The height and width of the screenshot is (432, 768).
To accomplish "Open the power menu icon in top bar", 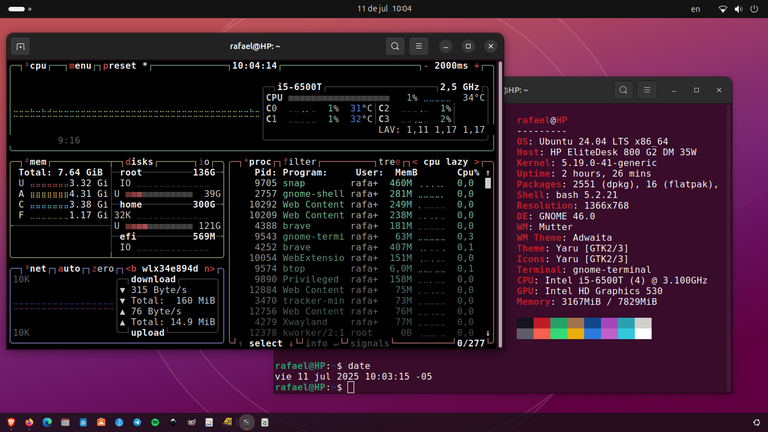I will (x=754, y=9).
